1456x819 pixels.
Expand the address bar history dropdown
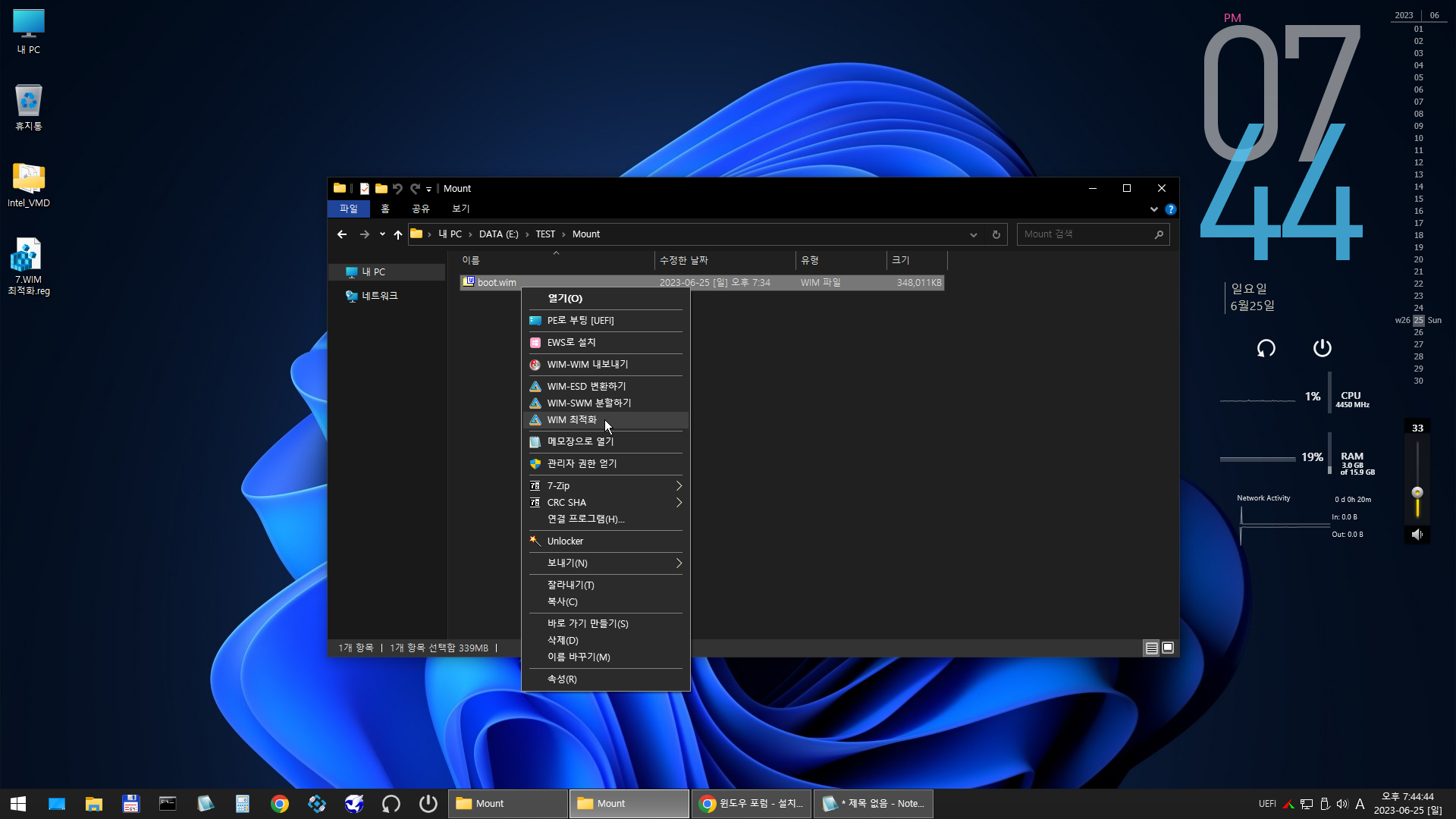974,235
